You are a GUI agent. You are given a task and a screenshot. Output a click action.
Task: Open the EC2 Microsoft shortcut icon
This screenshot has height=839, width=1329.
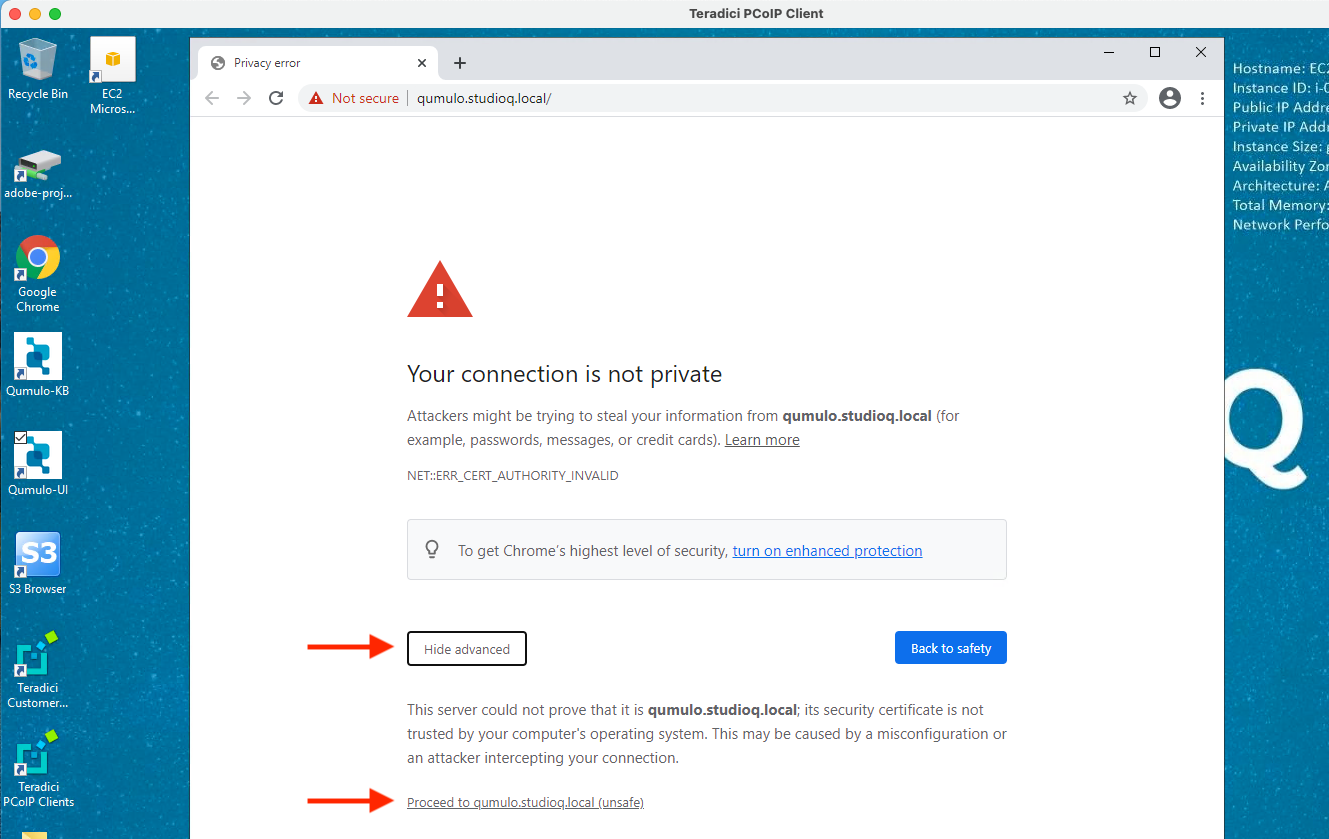point(112,76)
